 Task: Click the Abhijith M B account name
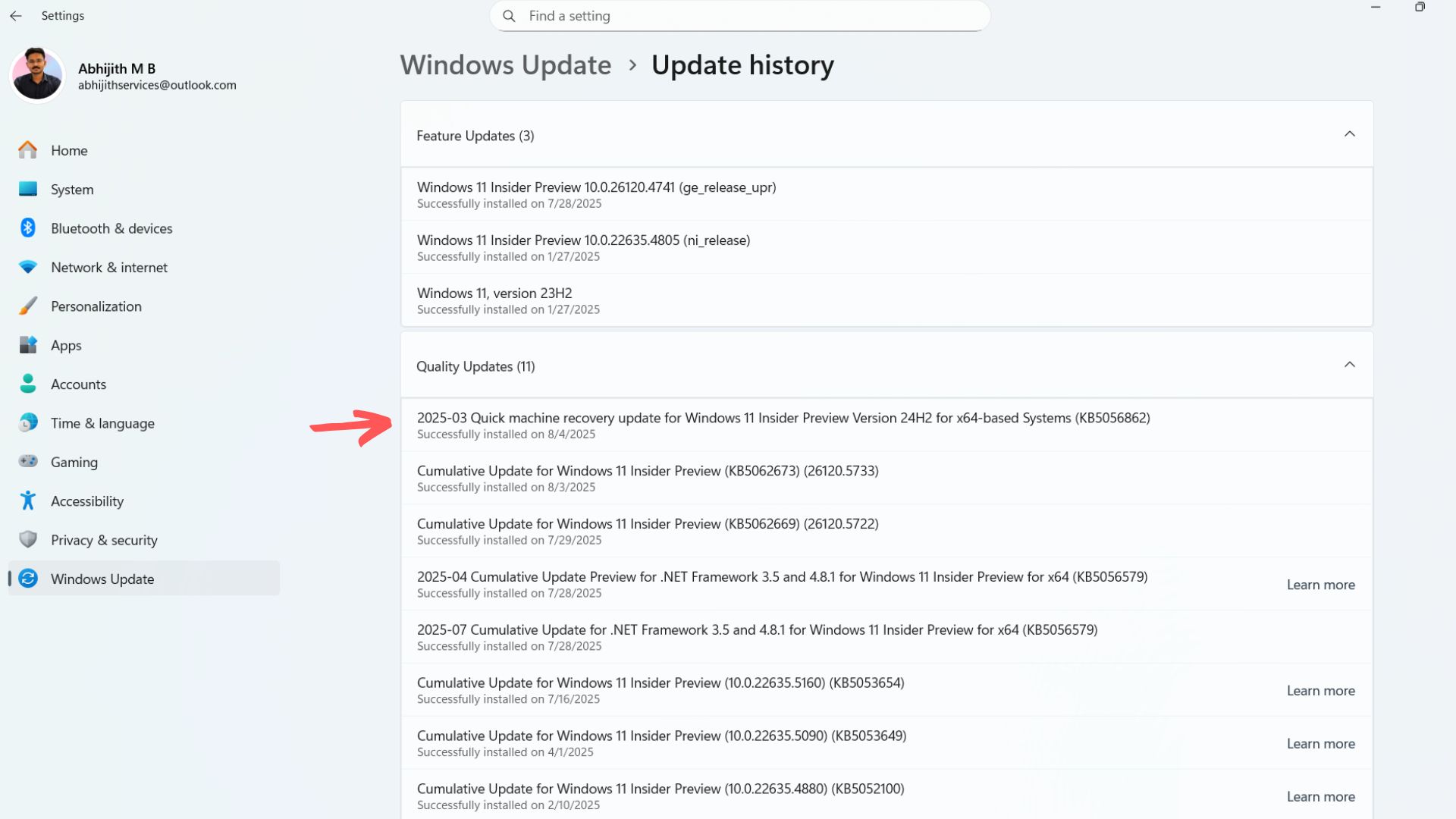coord(117,68)
